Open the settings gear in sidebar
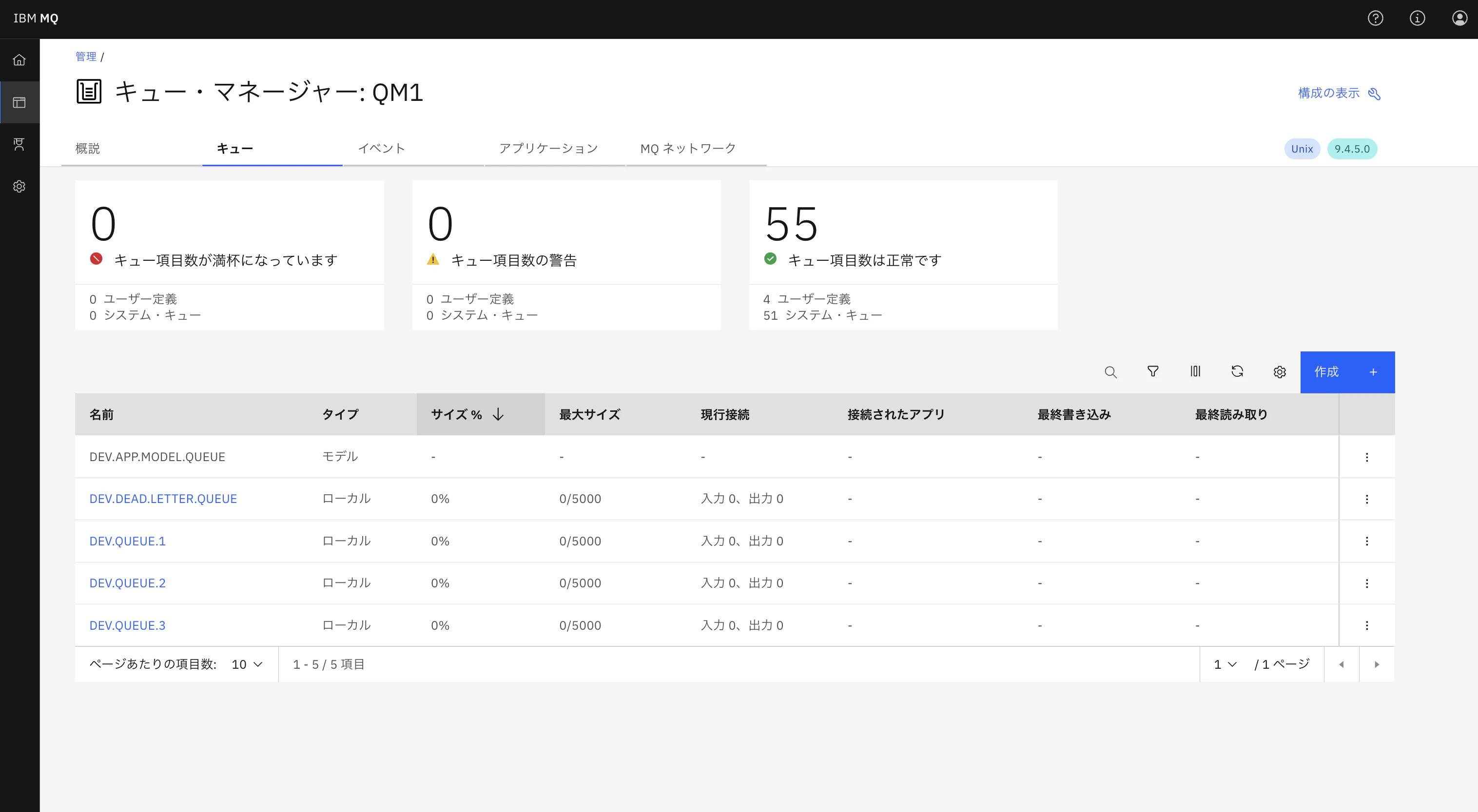 (19, 187)
